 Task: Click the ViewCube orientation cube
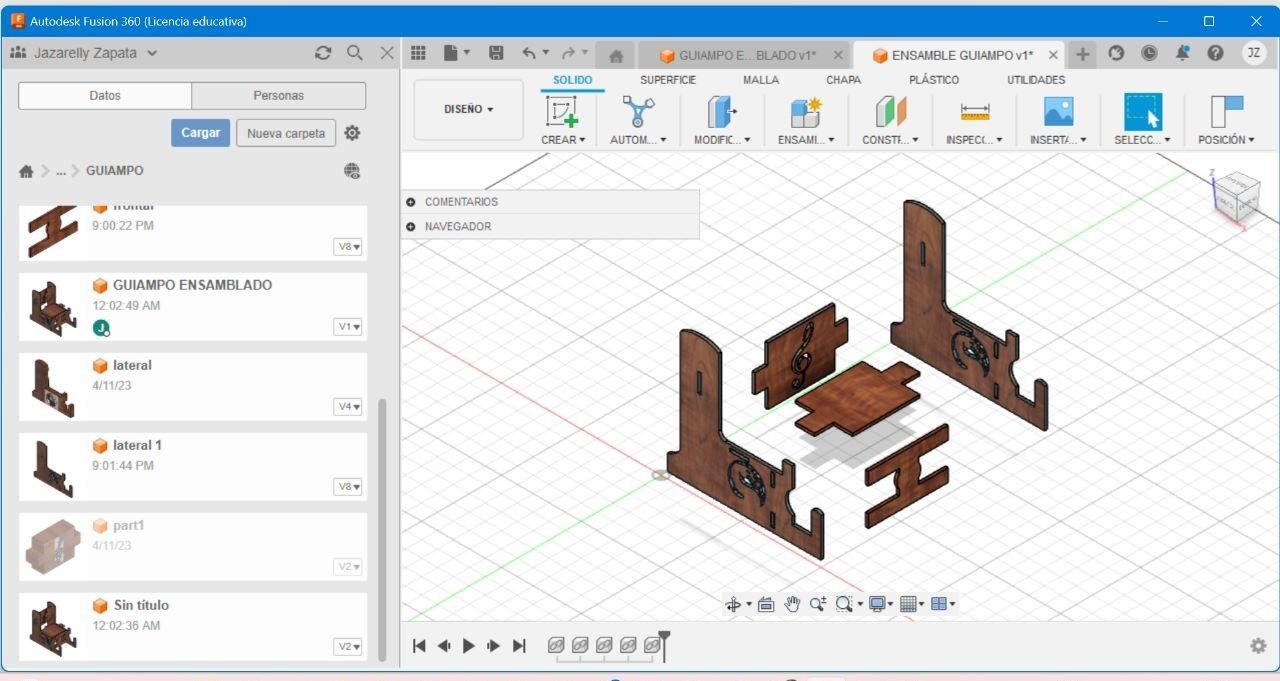click(x=1236, y=196)
